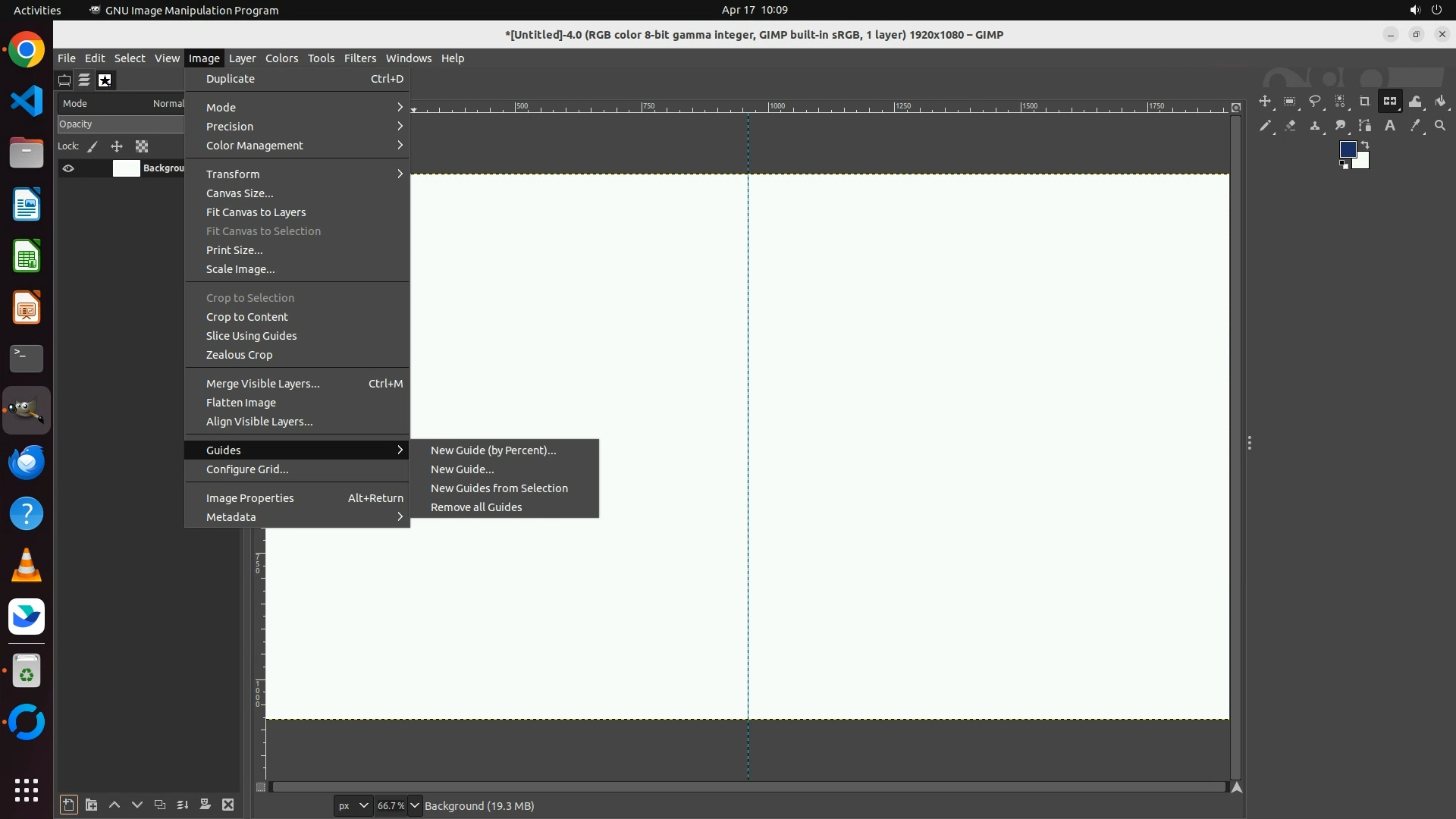Swap foreground and background colors
Screen dimensions: 1456x819
click(1365, 144)
